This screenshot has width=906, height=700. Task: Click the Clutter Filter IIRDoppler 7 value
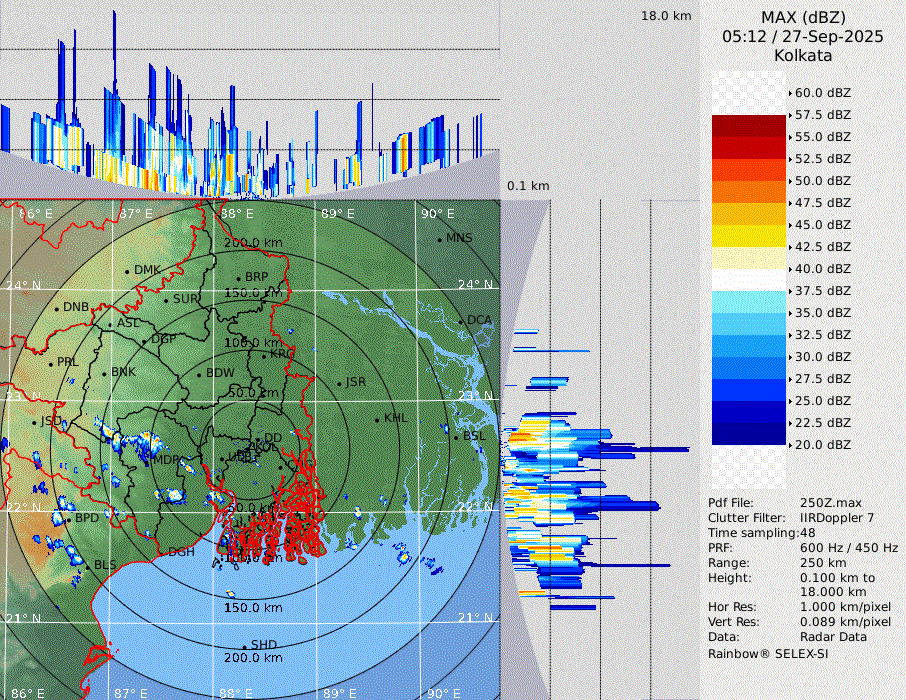[839, 518]
